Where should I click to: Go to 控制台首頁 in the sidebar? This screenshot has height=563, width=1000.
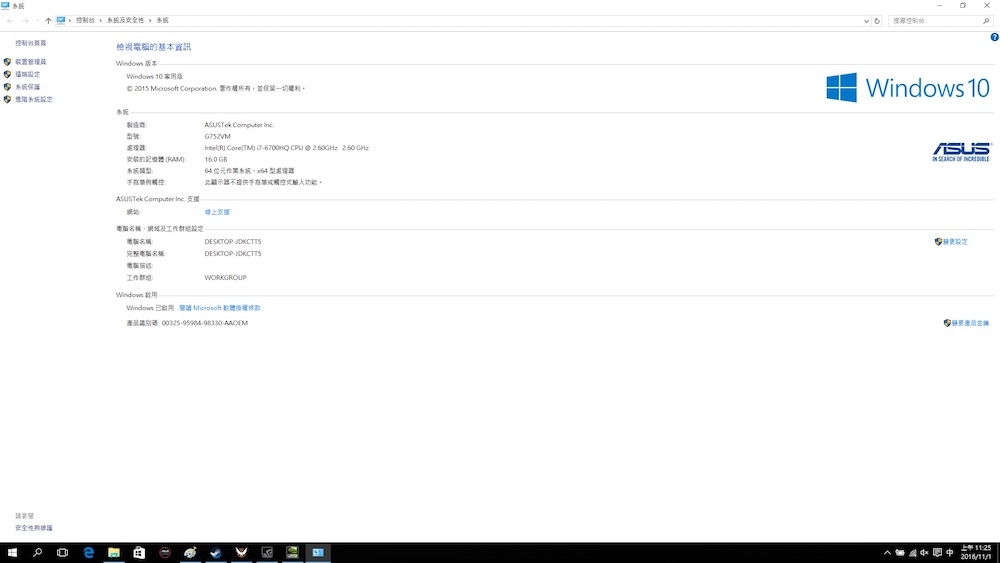point(31,43)
